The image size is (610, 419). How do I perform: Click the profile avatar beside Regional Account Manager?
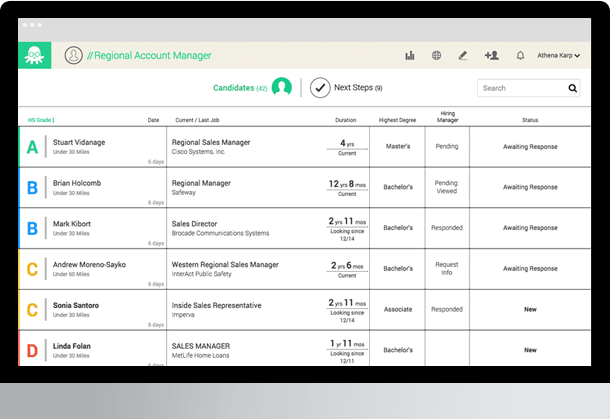click(x=73, y=56)
